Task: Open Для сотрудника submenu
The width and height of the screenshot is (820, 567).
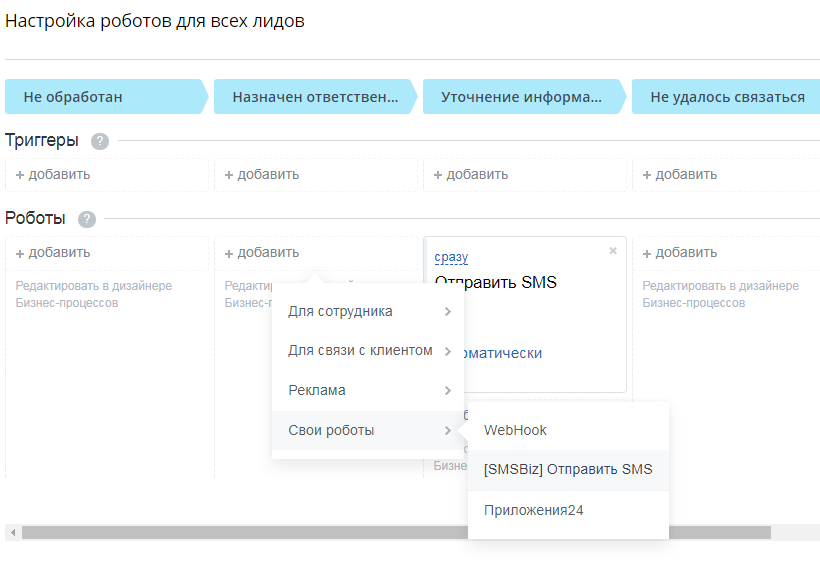Action: pyautogui.click(x=368, y=312)
